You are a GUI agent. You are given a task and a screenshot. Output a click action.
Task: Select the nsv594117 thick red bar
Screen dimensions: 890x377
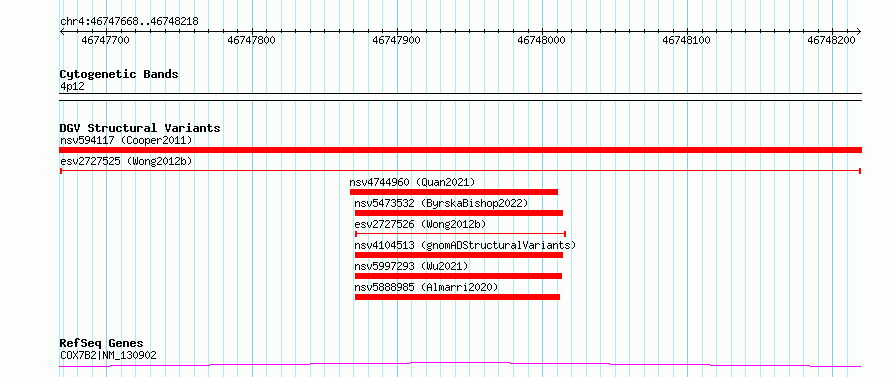460,150
